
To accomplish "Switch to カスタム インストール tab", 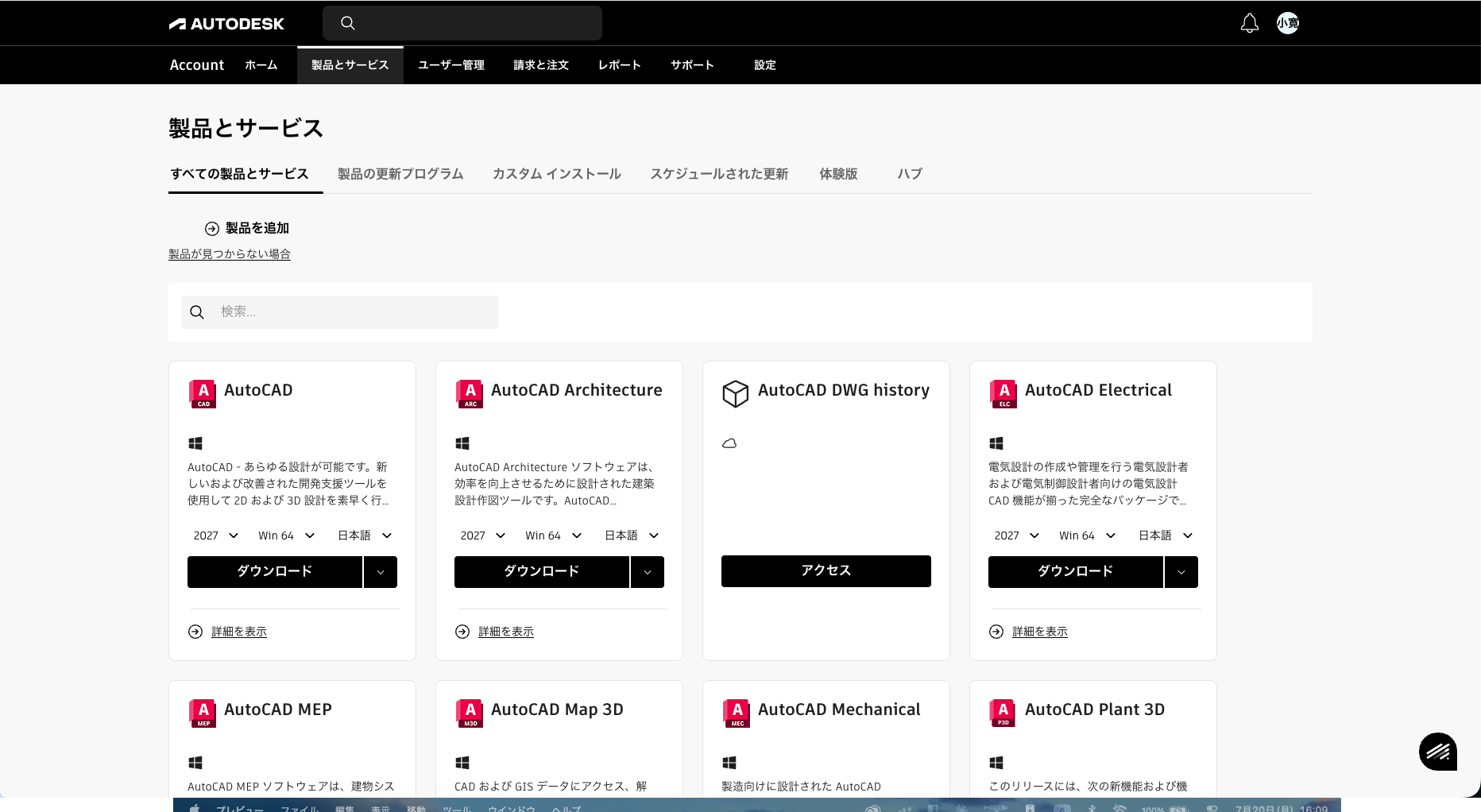I will pyautogui.click(x=557, y=174).
